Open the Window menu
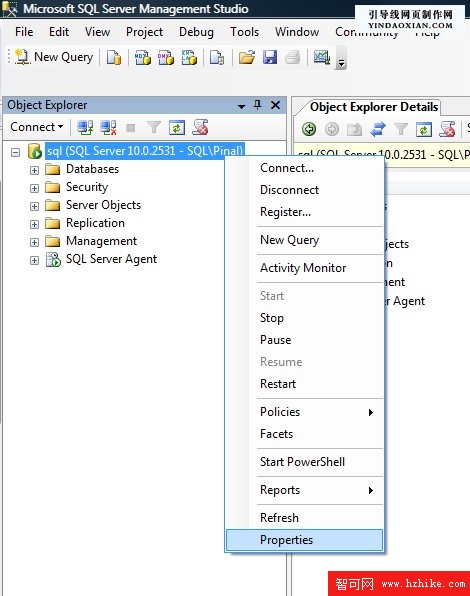The width and height of the screenshot is (470, 596). (297, 32)
